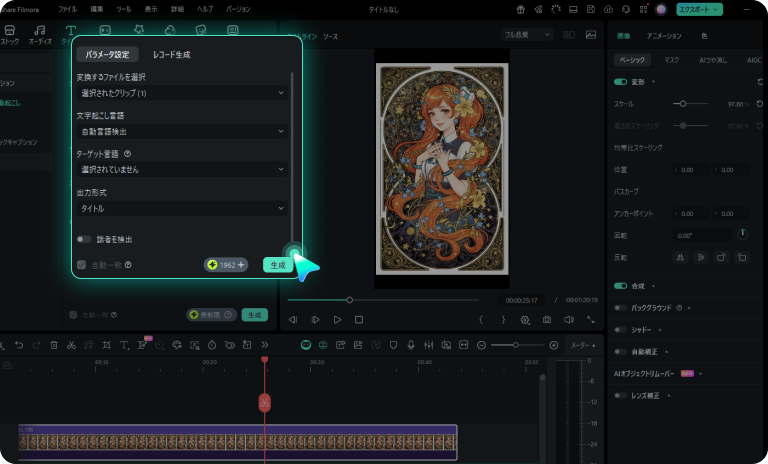
Task: Click the delete trash icon in timeline toolbar
Action: pyautogui.click(x=54, y=345)
